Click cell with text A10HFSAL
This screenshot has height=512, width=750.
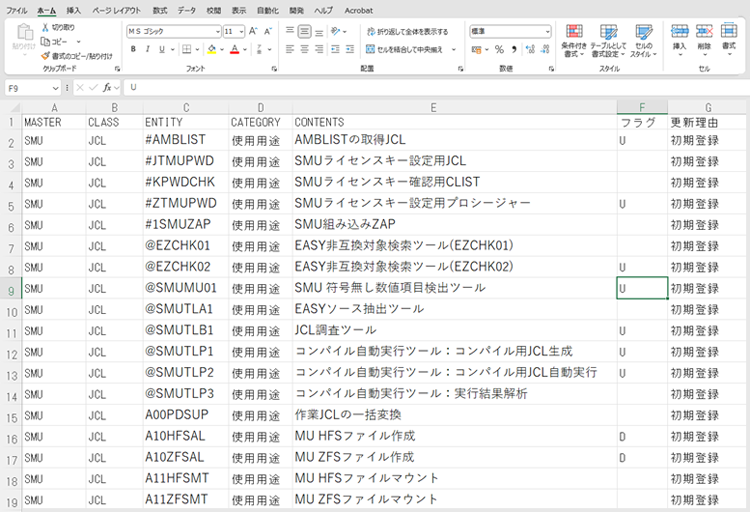[x=186, y=436]
